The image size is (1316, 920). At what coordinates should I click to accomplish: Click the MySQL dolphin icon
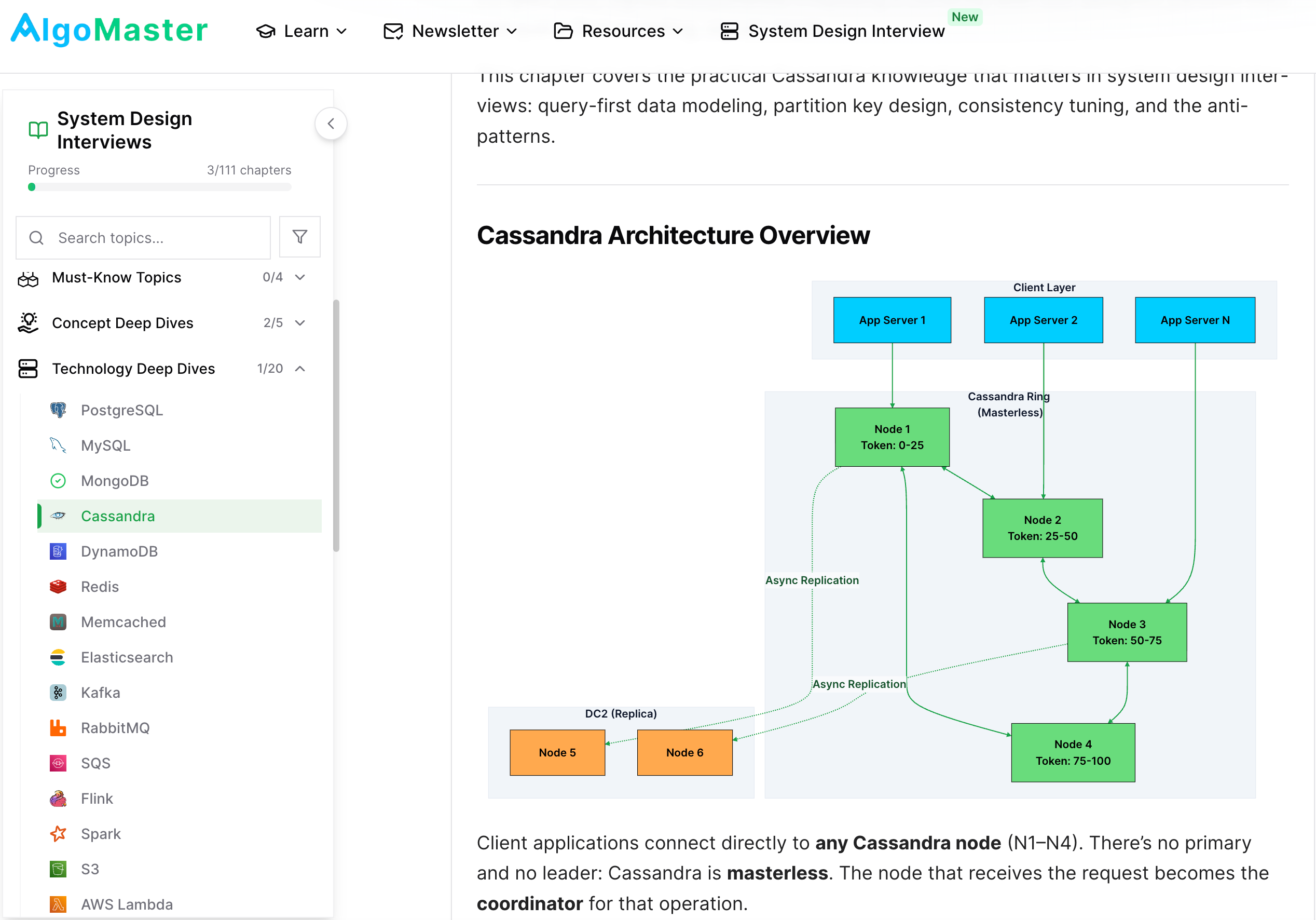pyautogui.click(x=58, y=445)
